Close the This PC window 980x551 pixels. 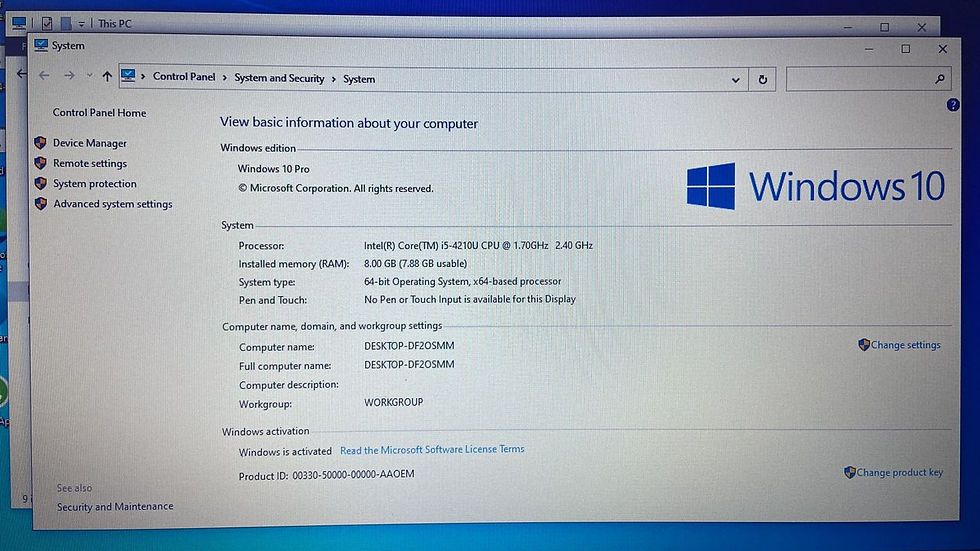click(x=921, y=27)
